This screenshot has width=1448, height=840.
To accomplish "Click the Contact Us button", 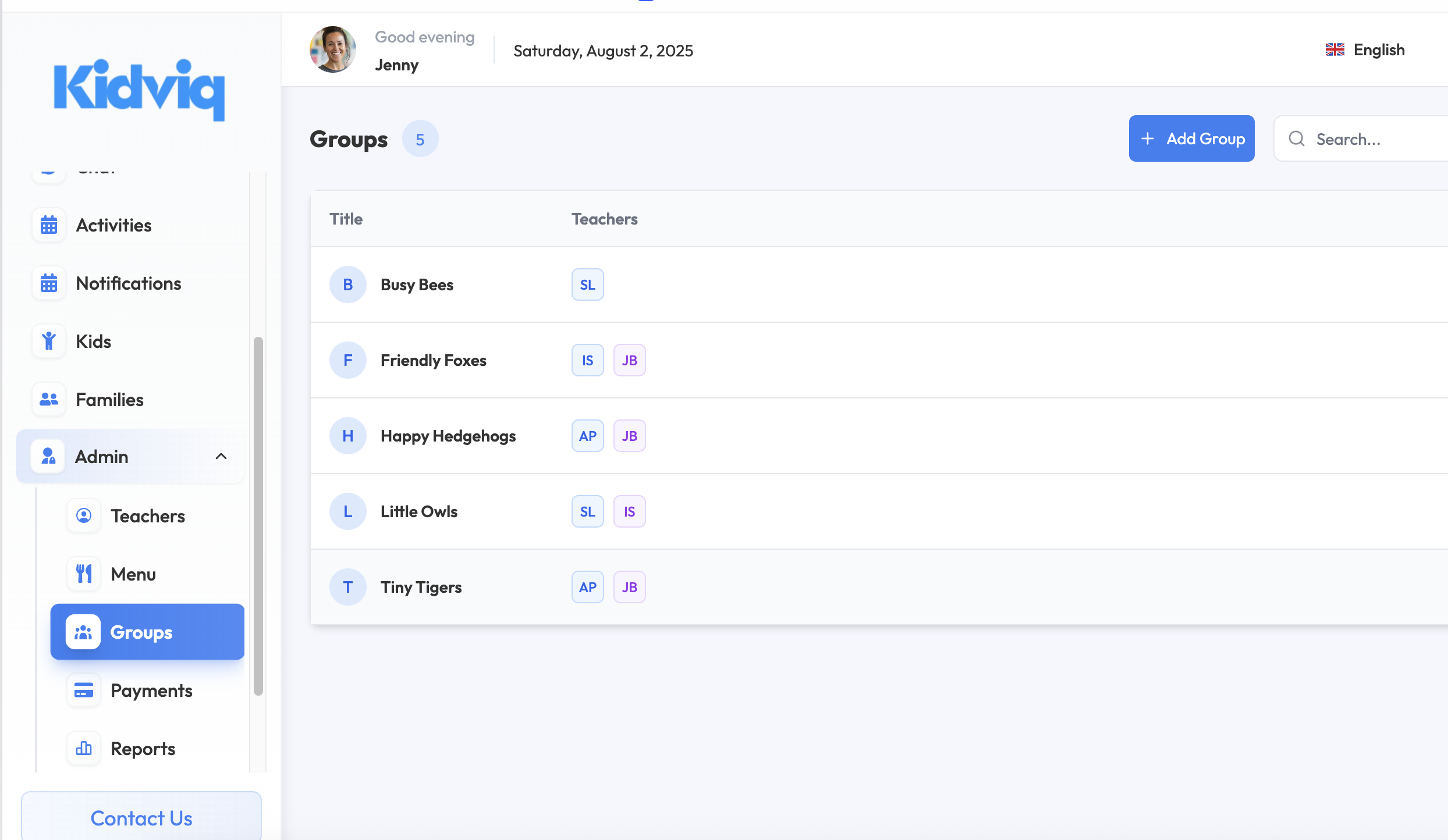I will point(141,818).
